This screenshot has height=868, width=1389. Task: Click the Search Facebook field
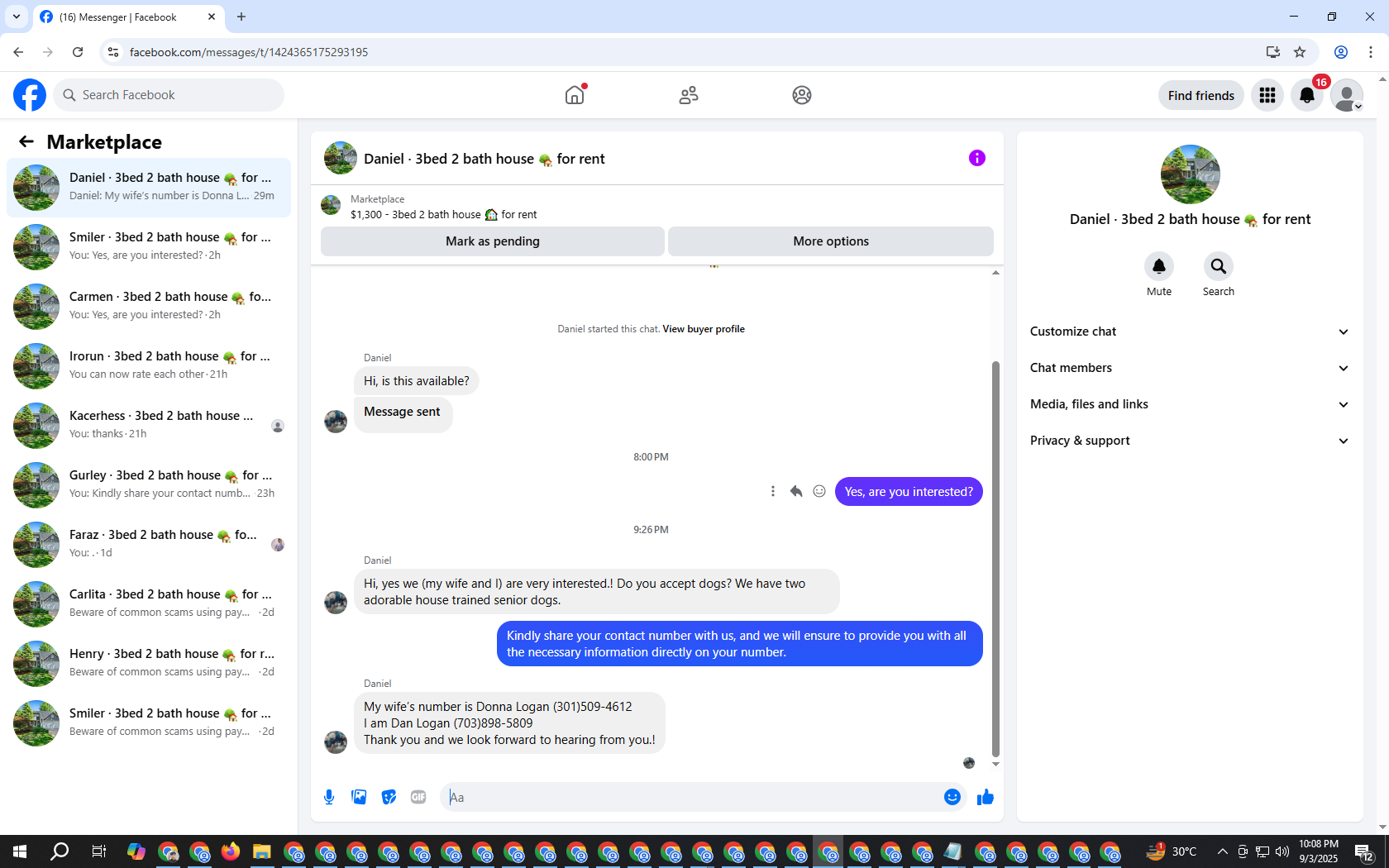[169, 95]
